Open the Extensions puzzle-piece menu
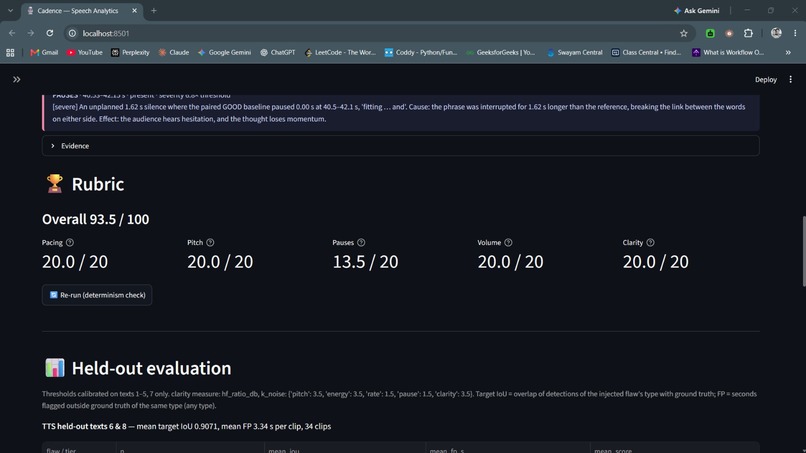 (x=748, y=33)
